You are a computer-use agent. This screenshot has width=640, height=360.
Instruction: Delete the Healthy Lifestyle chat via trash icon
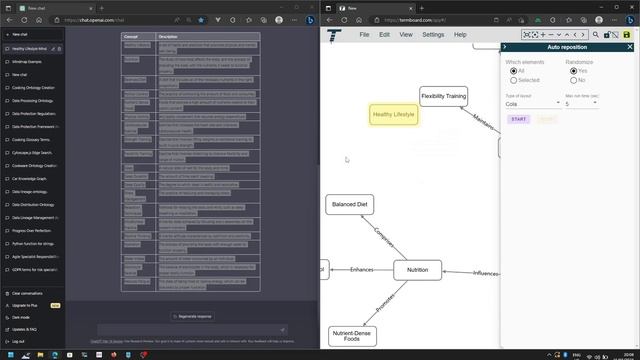[59, 49]
